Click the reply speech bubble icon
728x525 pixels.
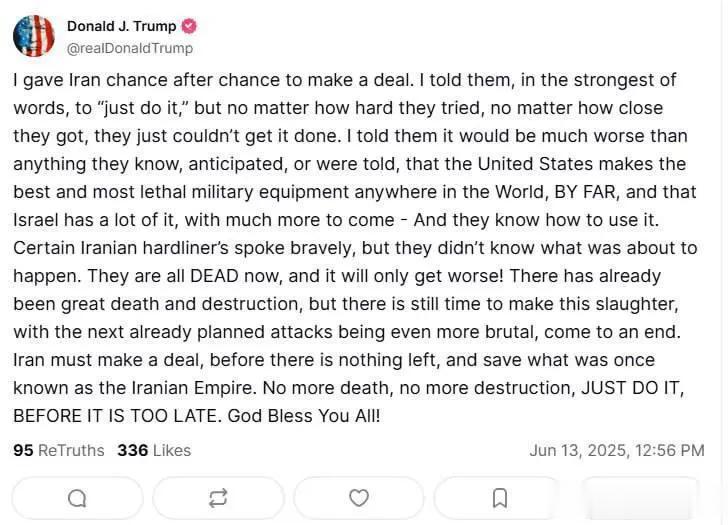click(77, 499)
